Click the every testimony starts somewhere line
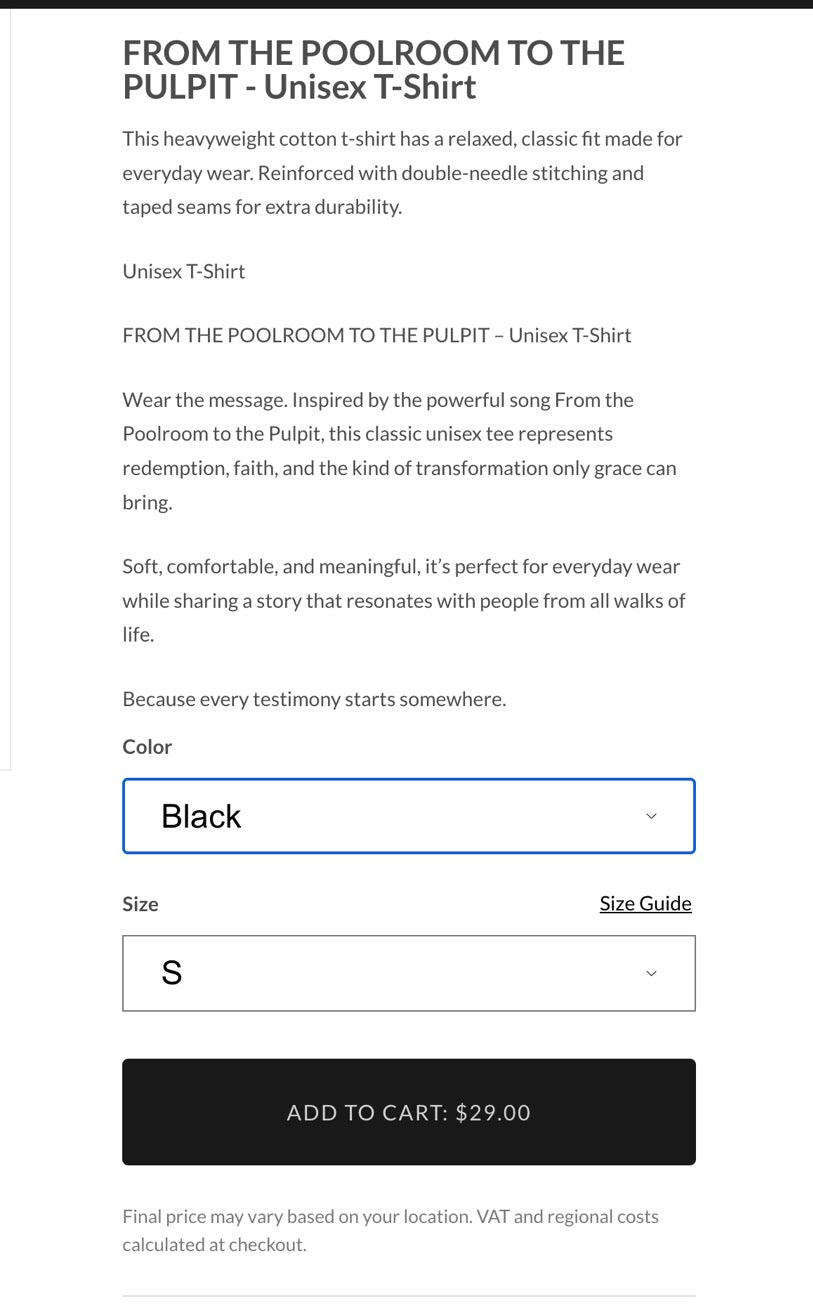This screenshot has width=813, height=1306. point(314,699)
